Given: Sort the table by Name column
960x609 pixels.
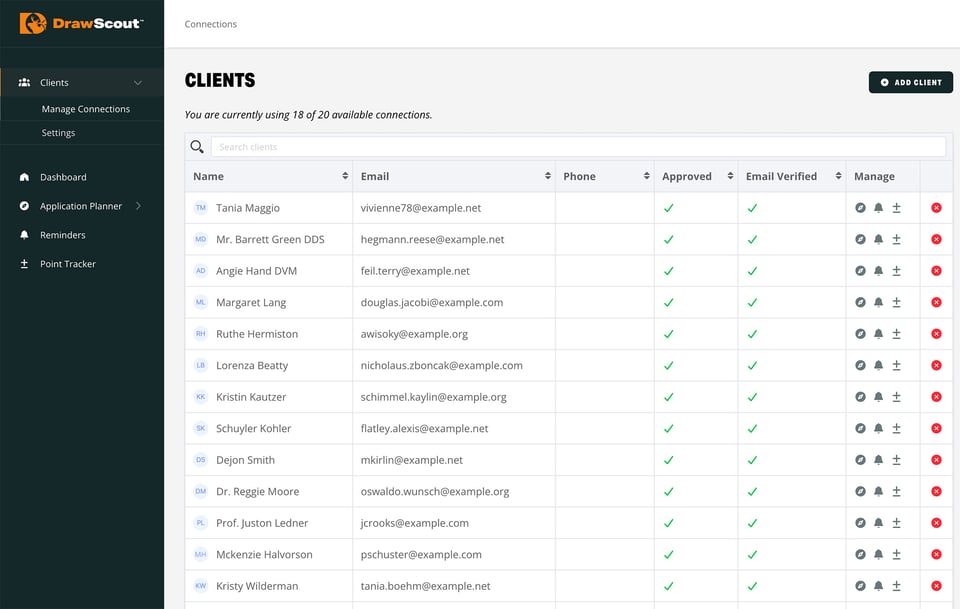Looking at the screenshot, I should pos(344,176).
